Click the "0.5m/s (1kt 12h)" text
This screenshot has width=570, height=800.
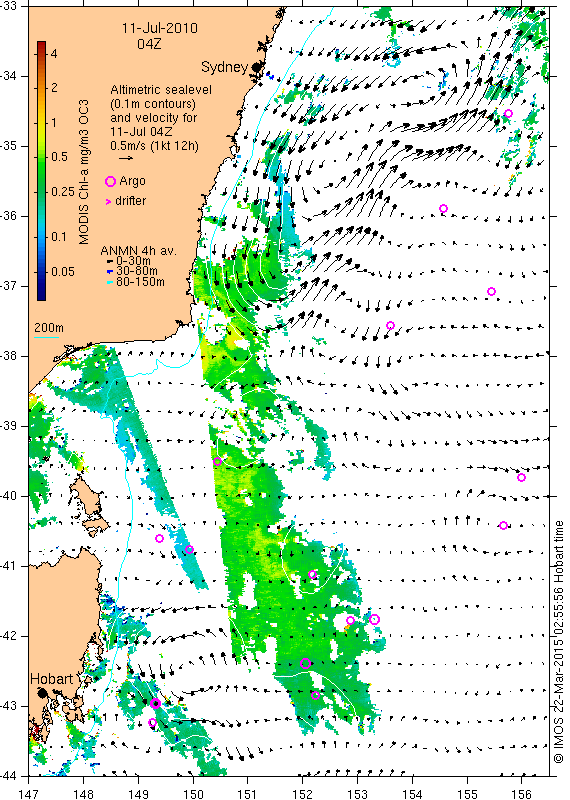pos(155,146)
